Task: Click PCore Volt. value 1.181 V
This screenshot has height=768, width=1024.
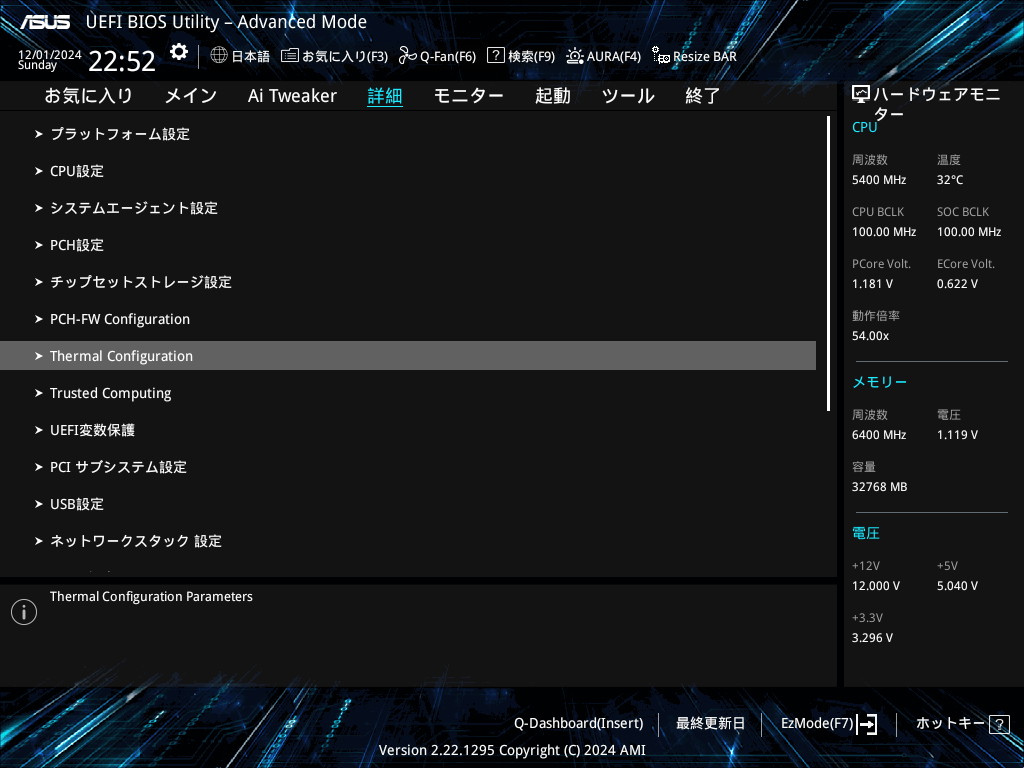Action: [872, 283]
